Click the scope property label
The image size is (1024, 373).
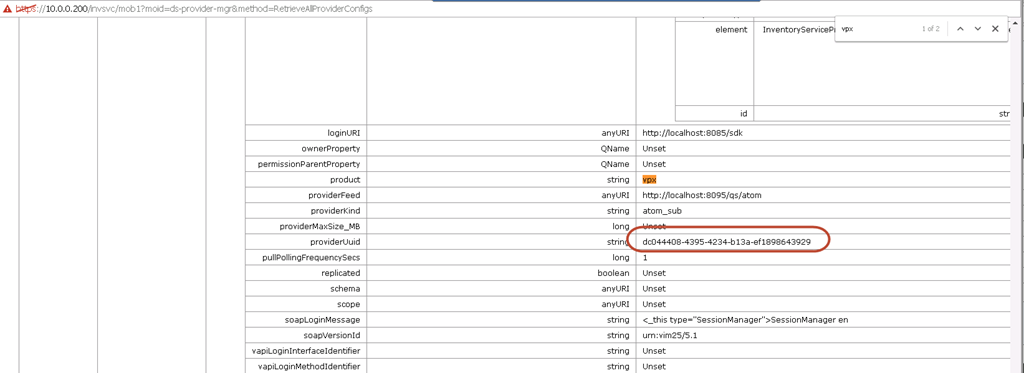click(349, 304)
